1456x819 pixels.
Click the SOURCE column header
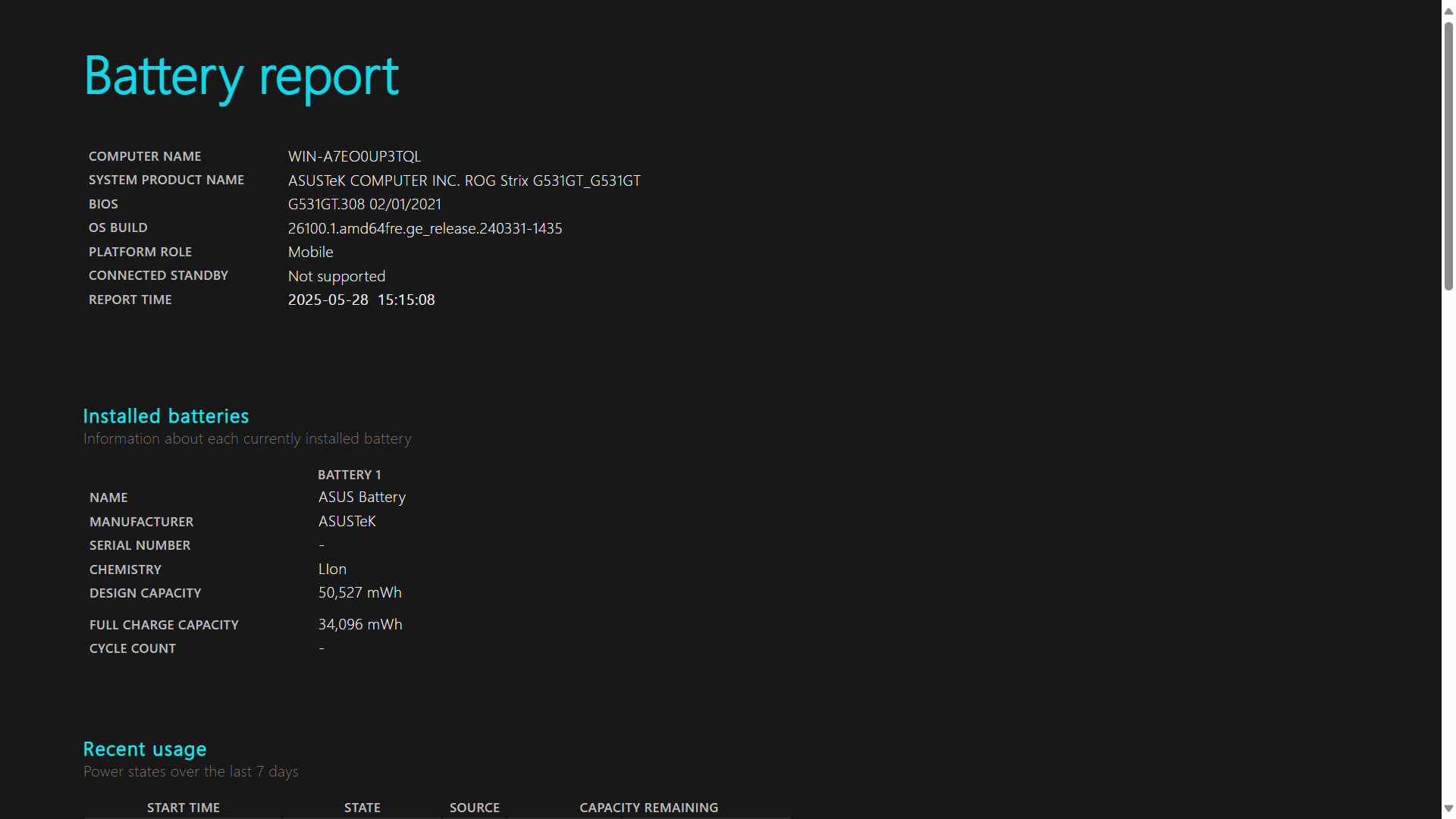[474, 808]
